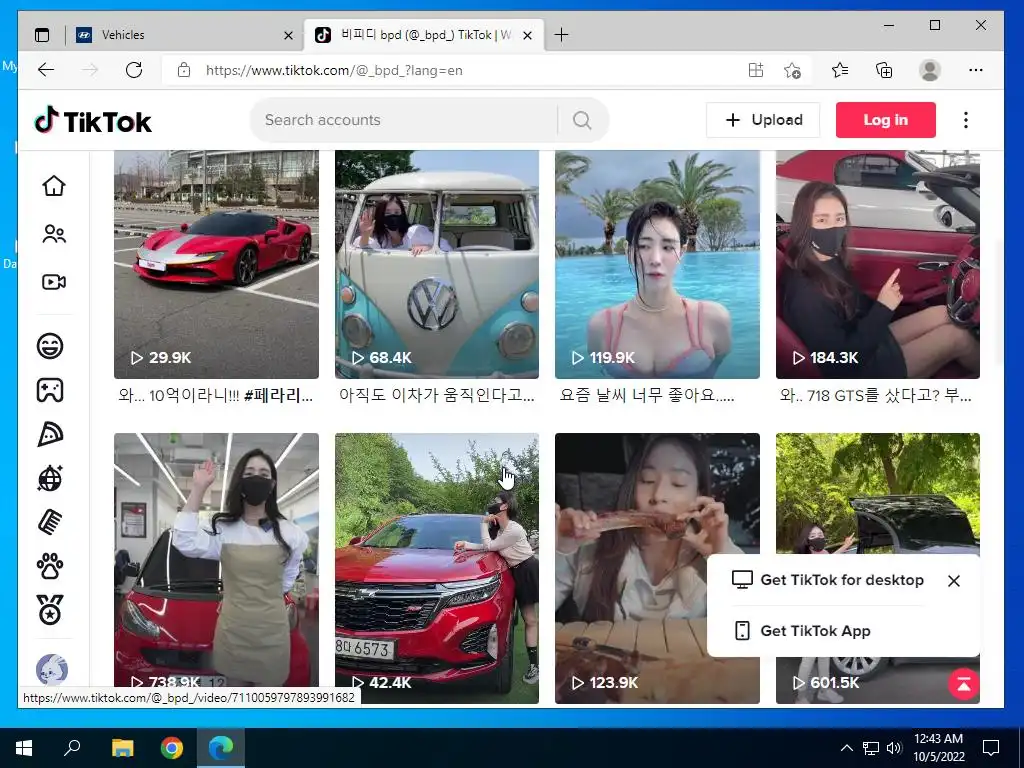Open the browser profile avatar
The image size is (1024, 768).
click(929, 70)
